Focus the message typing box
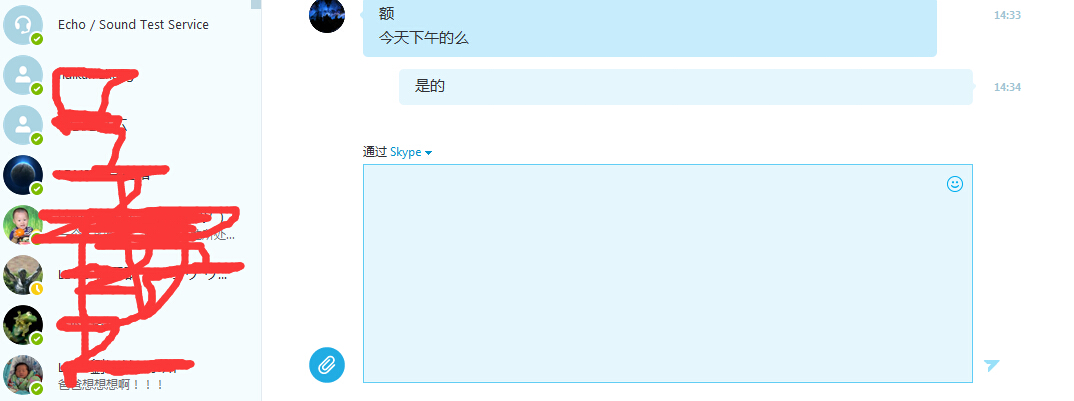 click(x=668, y=274)
